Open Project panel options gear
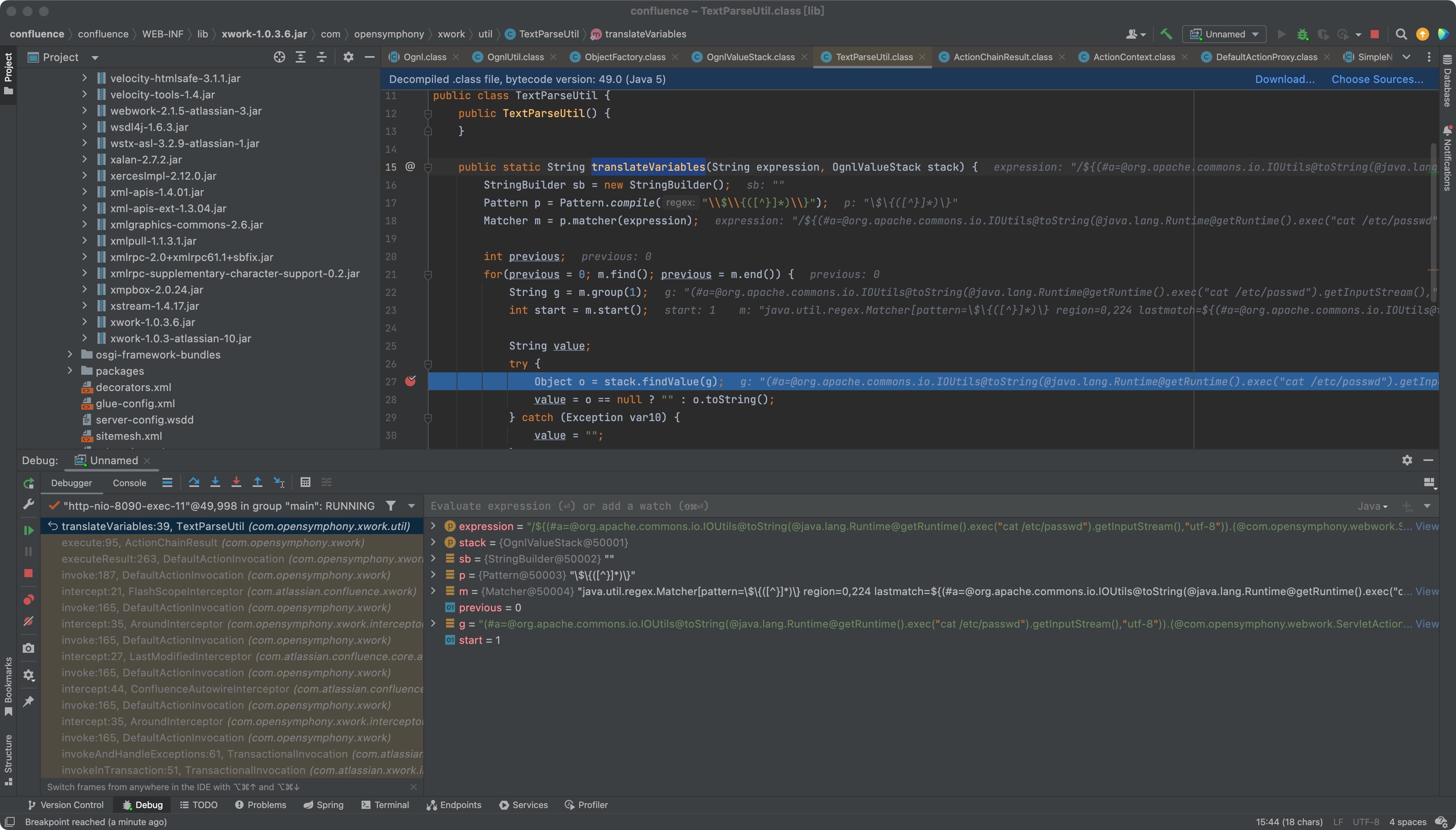This screenshot has height=830, width=1456. pyautogui.click(x=348, y=57)
